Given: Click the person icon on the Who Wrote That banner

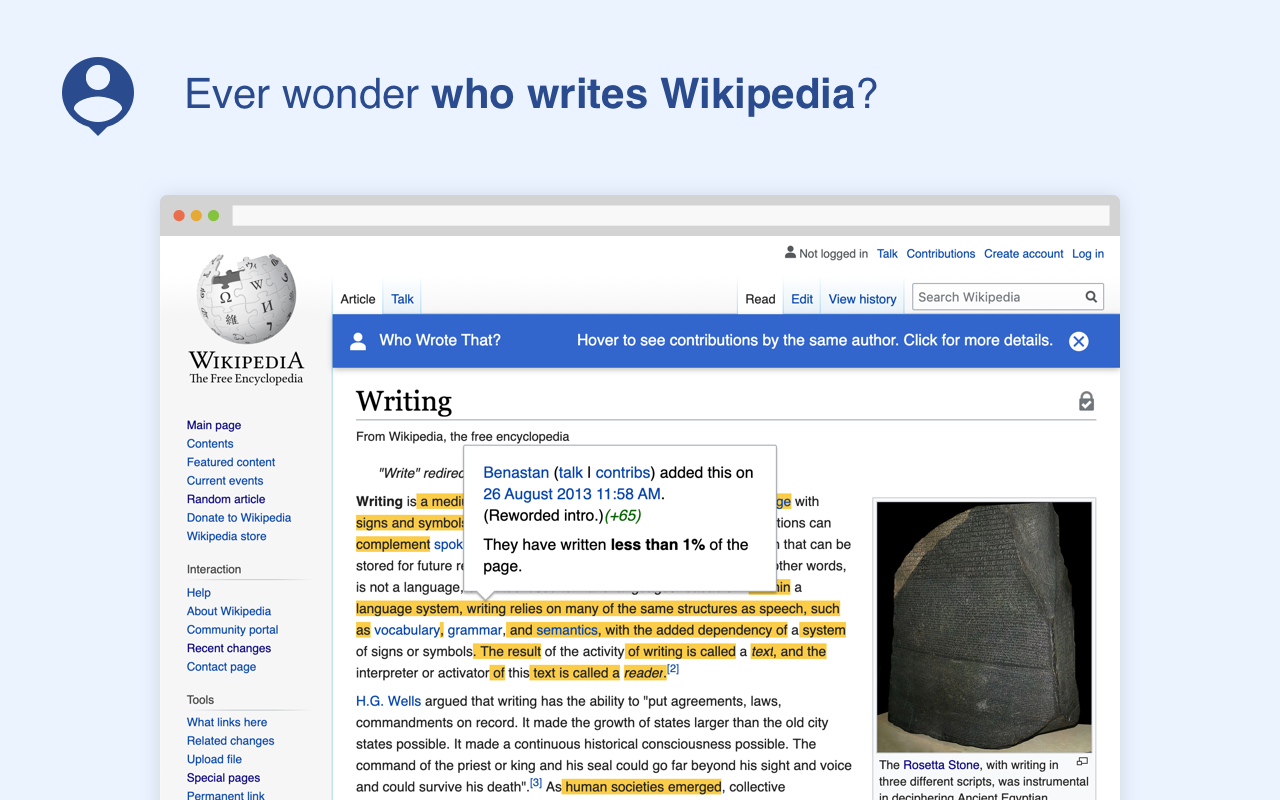Looking at the screenshot, I should pos(358,340).
